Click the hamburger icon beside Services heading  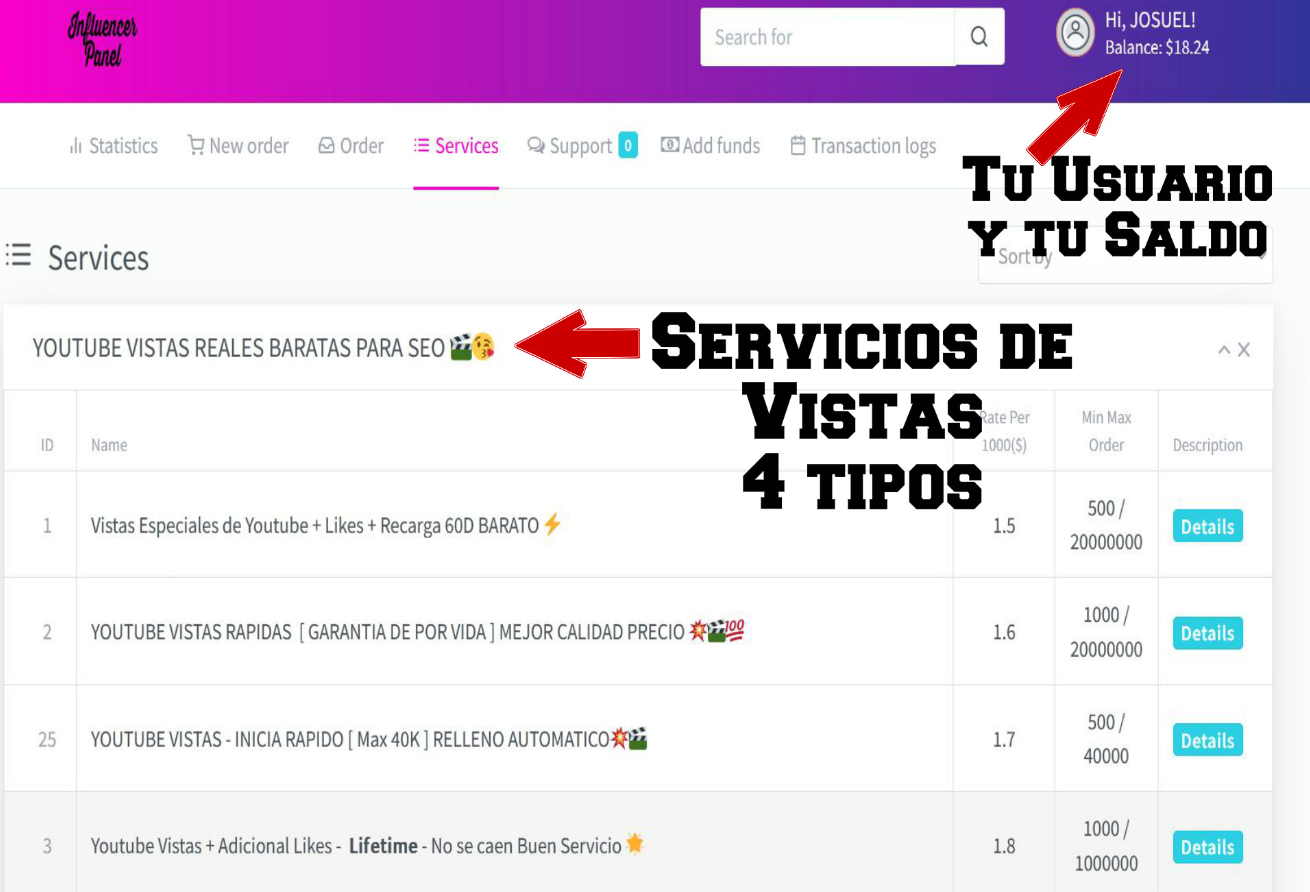pos(18,256)
